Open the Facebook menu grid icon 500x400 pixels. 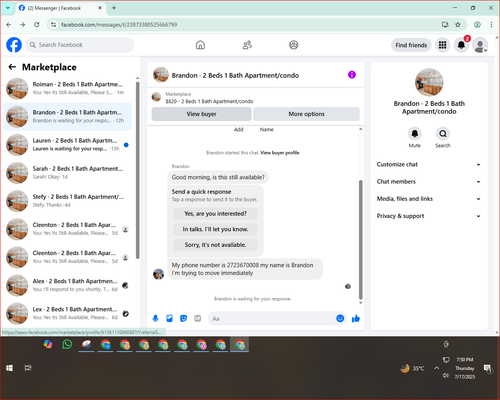click(442, 45)
